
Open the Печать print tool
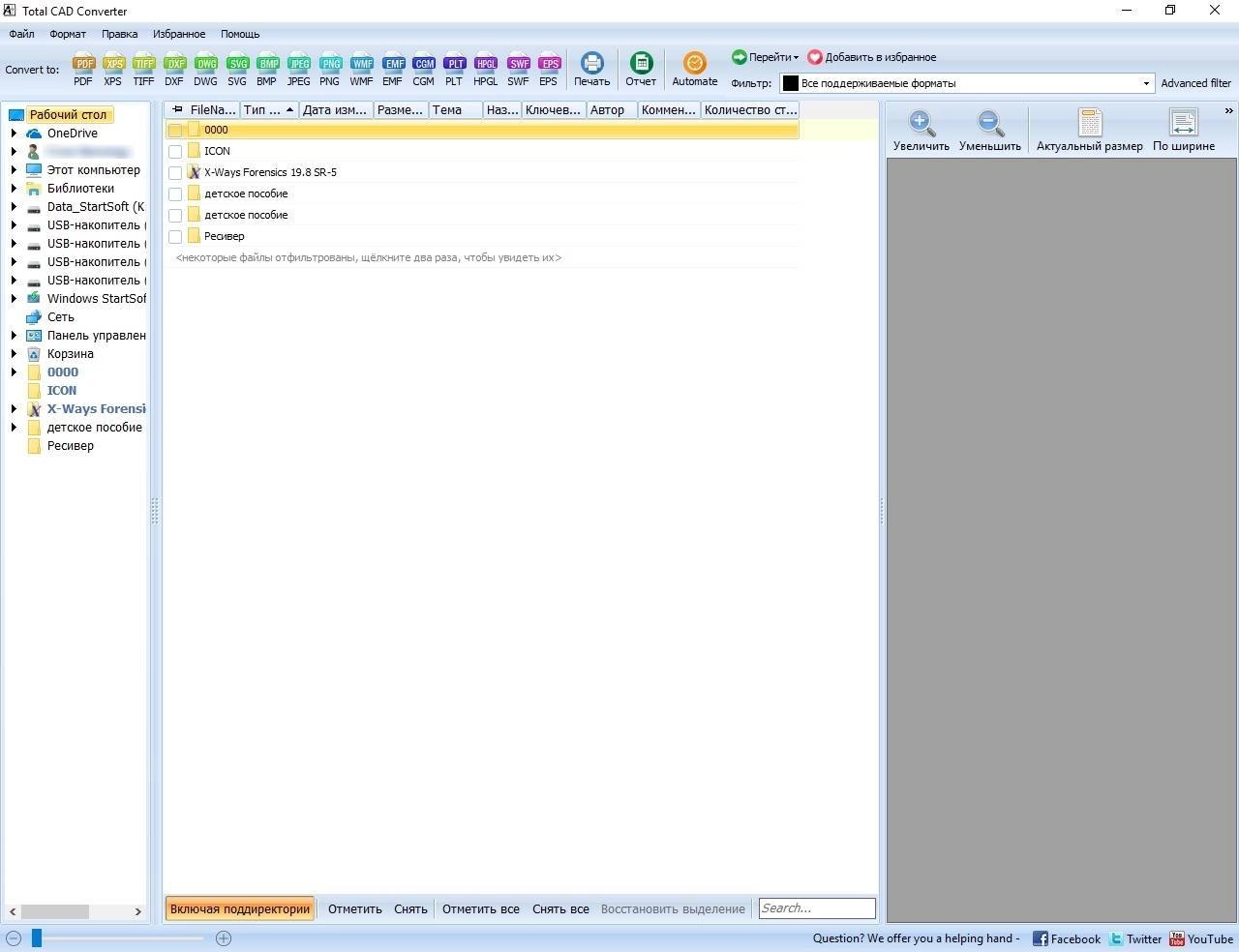pos(591,69)
